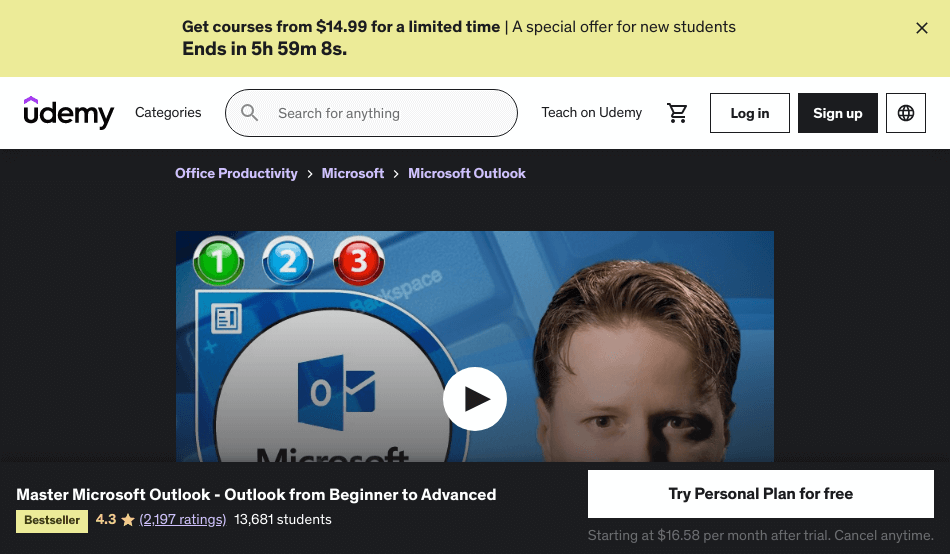Click the red number 3 badge
950x554 pixels.
[x=359, y=261]
